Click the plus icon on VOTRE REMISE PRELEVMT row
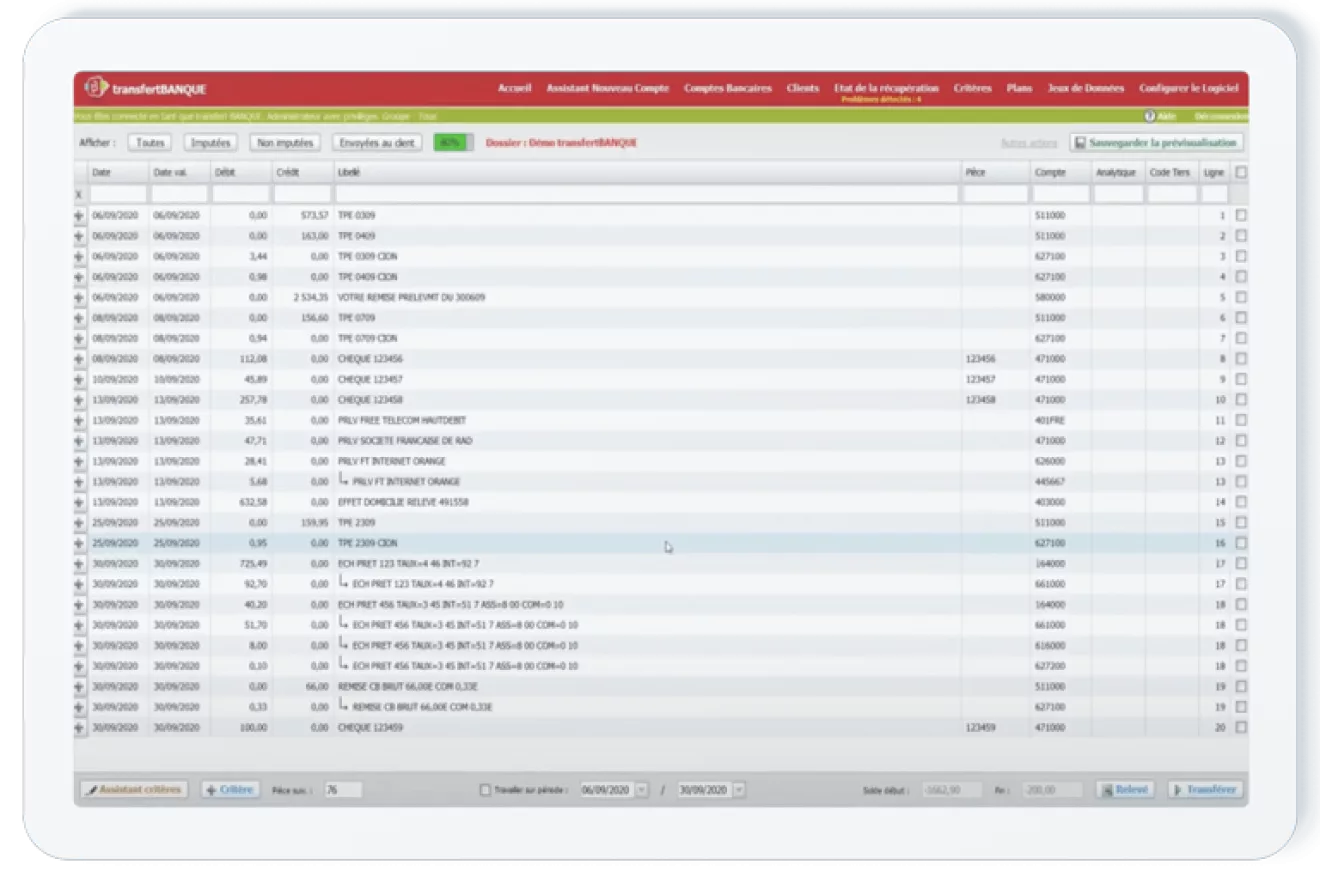Viewport: 1320px width, 871px height. click(79, 297)
